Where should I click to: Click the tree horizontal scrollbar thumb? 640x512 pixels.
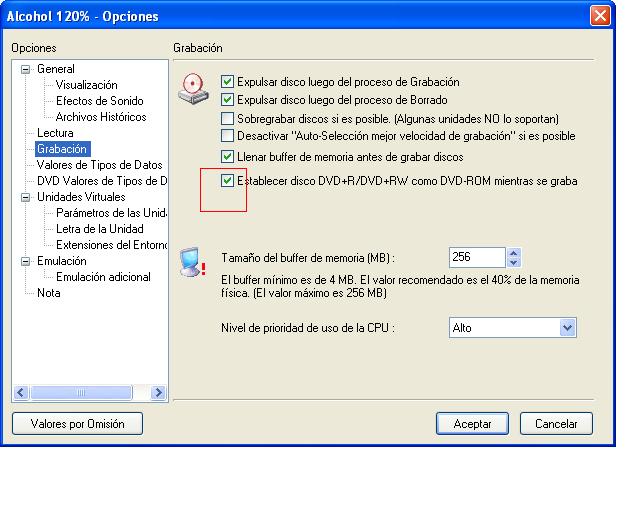tap(81, 393)
